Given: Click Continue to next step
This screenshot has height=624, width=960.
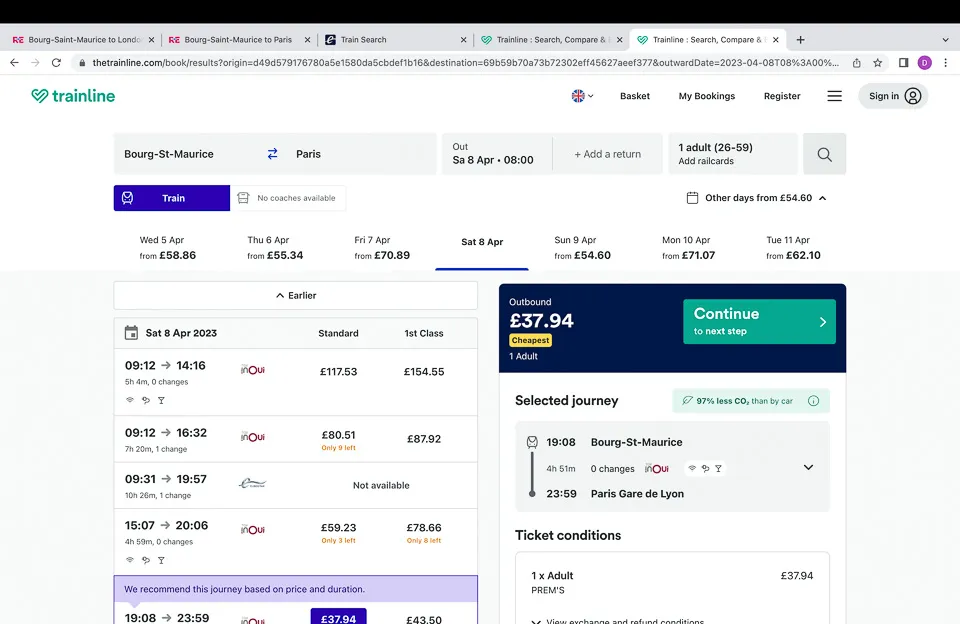Looking at the screenshot, I should click(x=759, y=321).
